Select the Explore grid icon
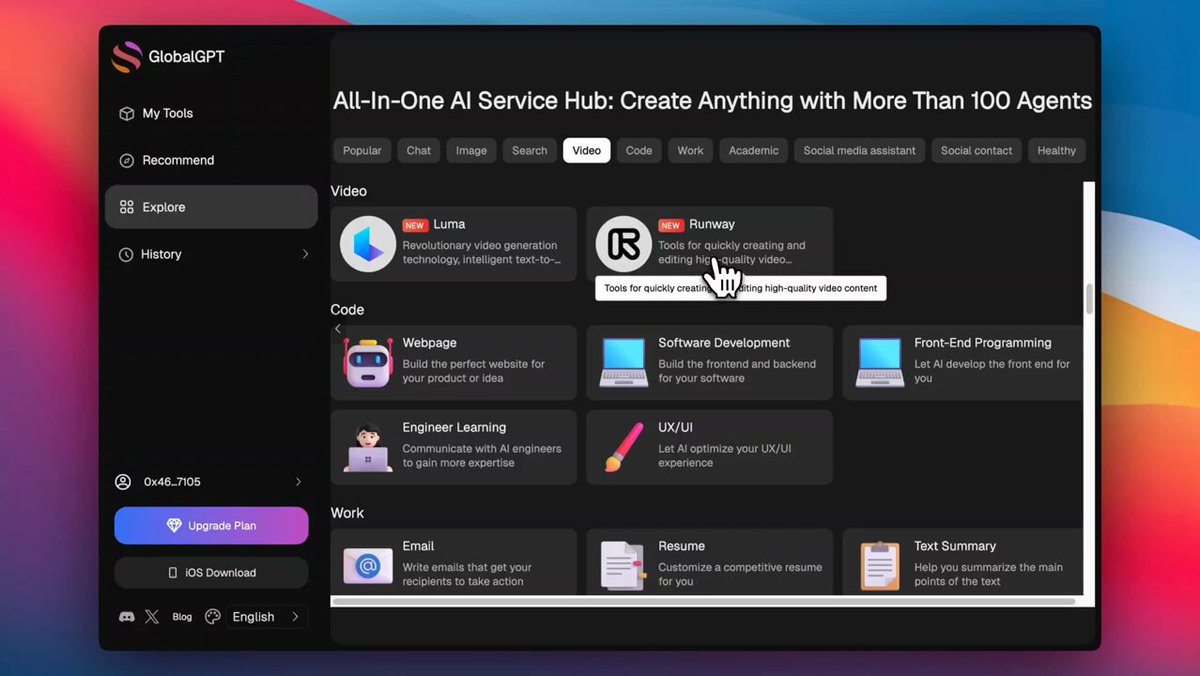The image size is (1200, 676). coord(126,207)
